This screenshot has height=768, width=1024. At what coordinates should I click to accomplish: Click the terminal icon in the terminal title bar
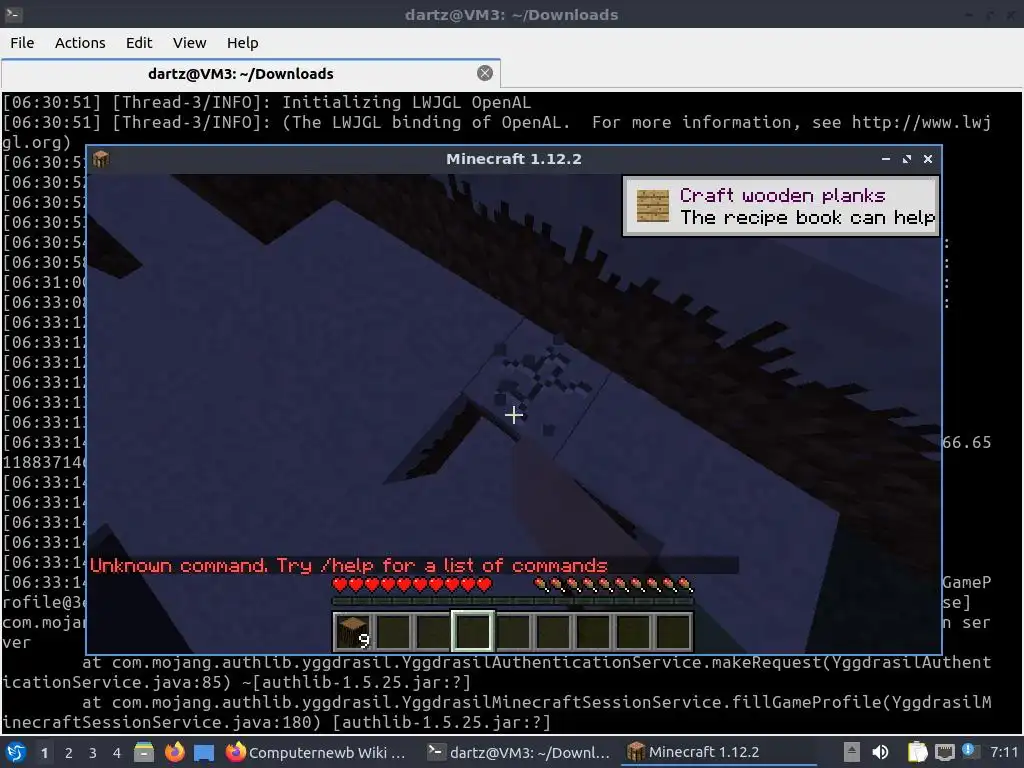(14, 14)
